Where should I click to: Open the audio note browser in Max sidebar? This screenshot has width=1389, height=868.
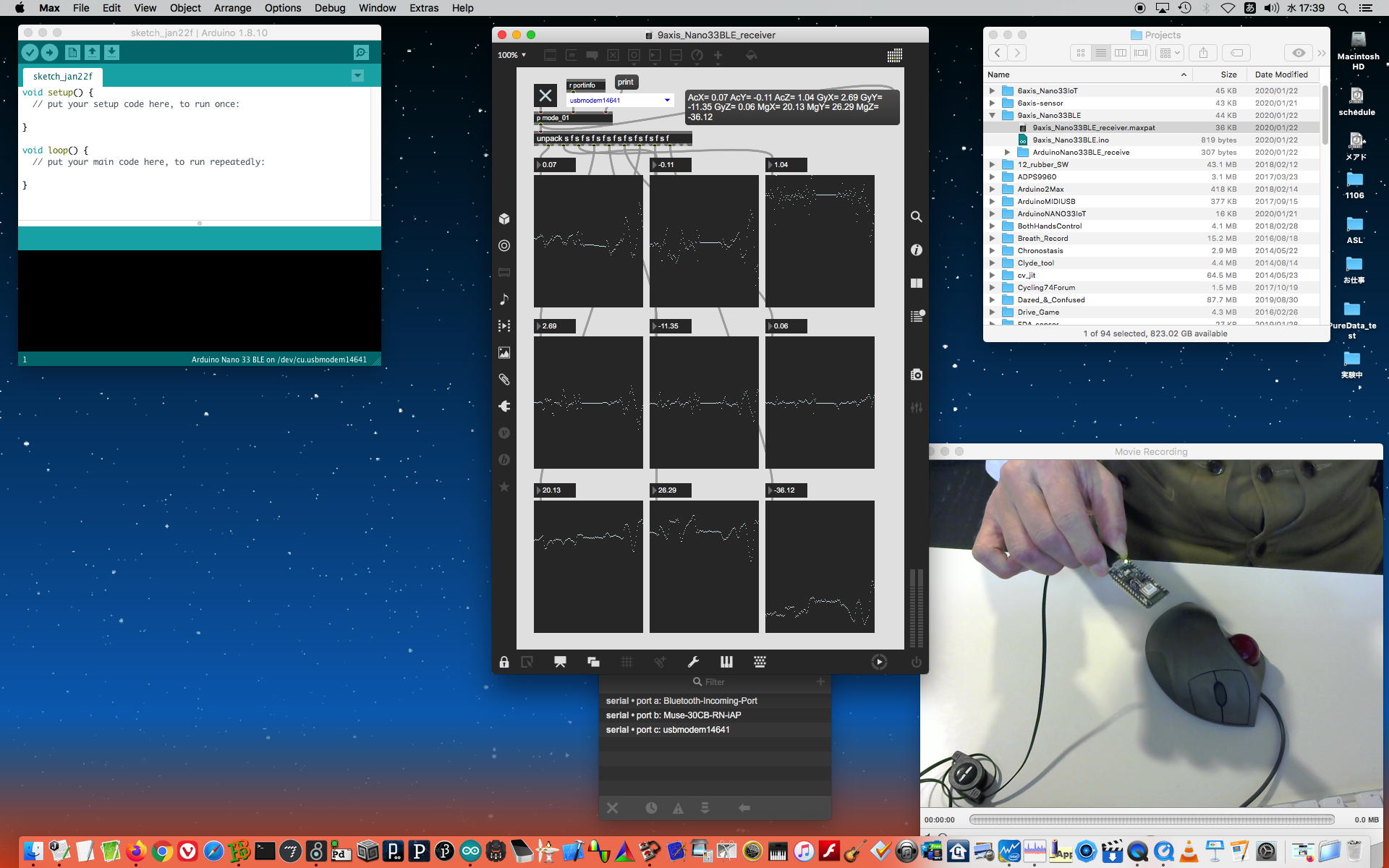tap(504, 299)
